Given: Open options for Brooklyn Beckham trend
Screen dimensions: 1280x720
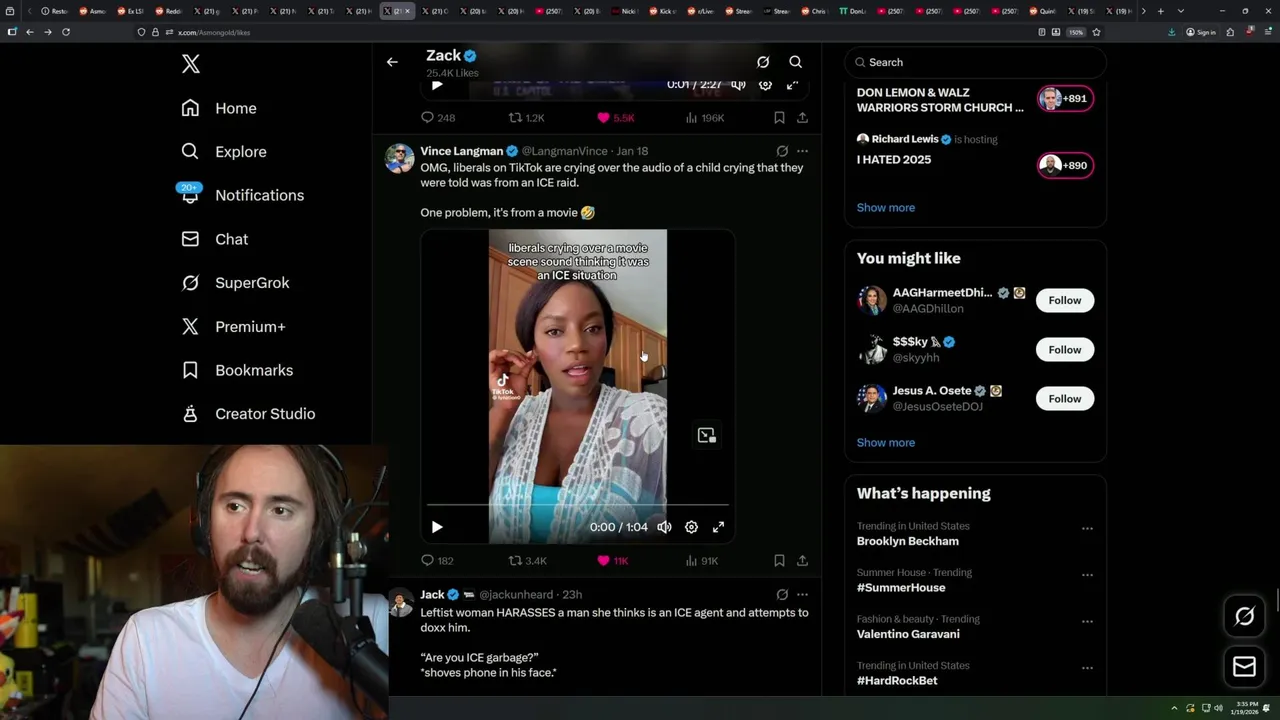Looking at the screenshot, I should (x=1087, y=528).
